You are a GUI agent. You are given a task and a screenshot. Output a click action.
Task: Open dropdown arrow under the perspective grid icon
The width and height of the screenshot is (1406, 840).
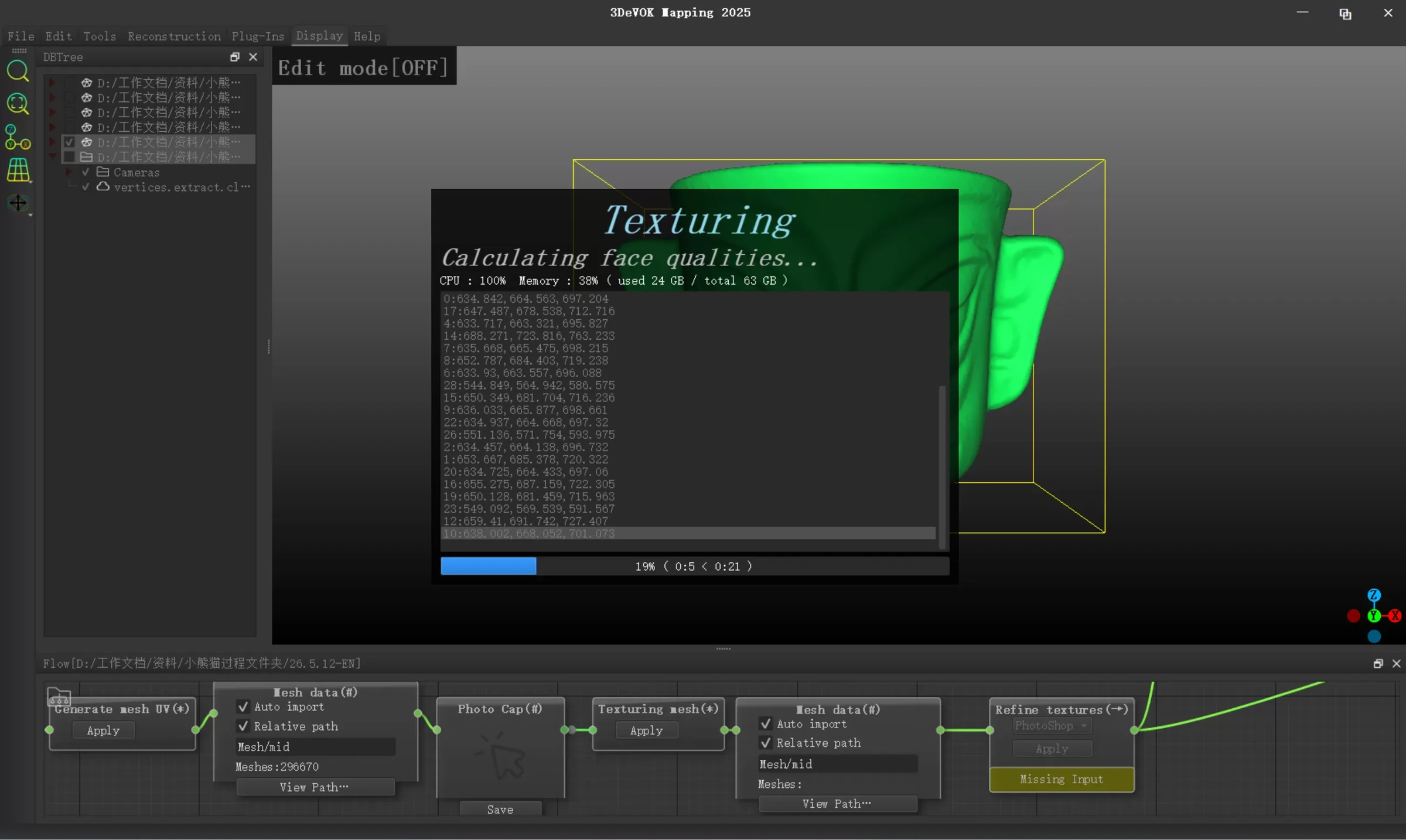30,183
